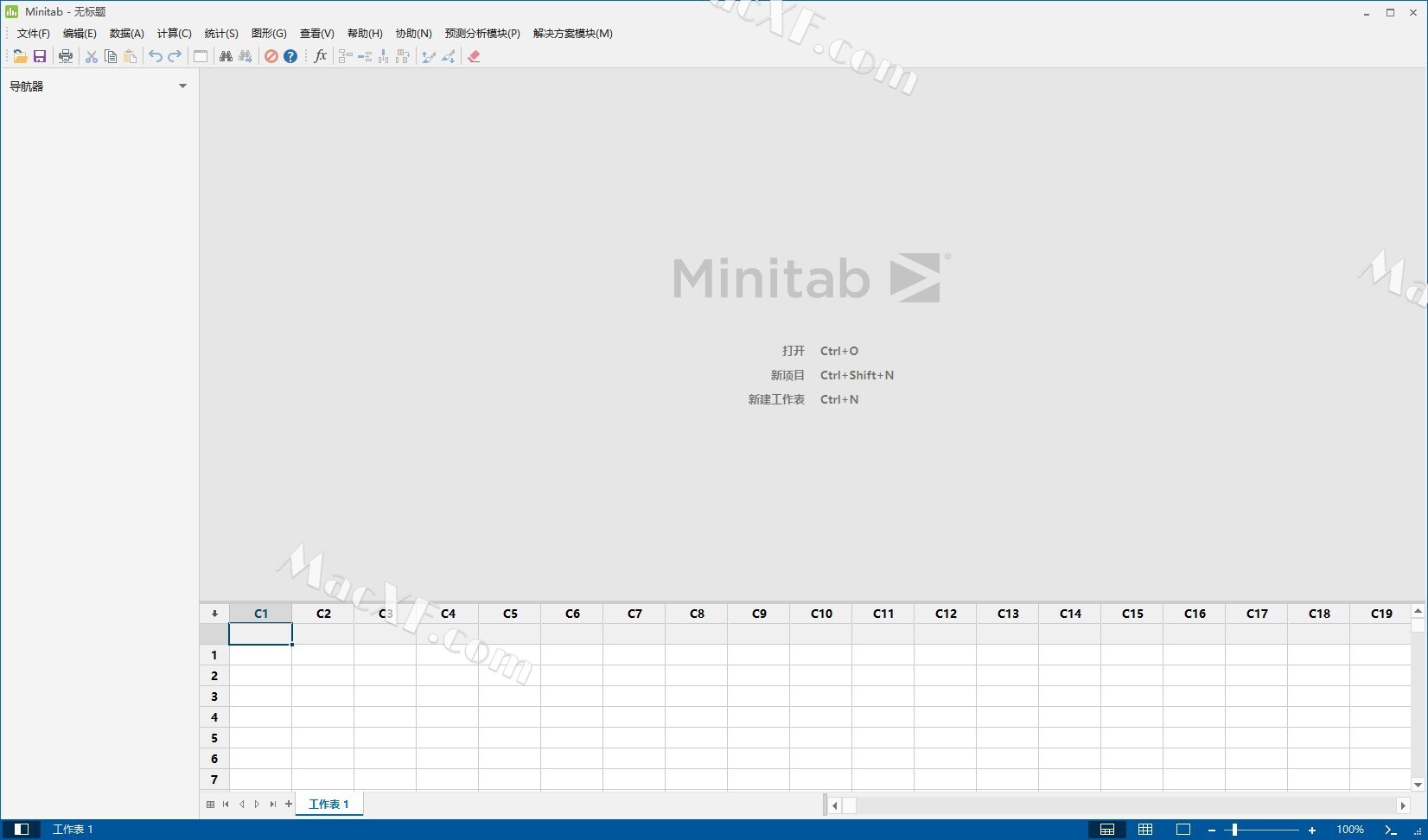Click the third grey chart tool icon after fx

[x=384, y=56]
